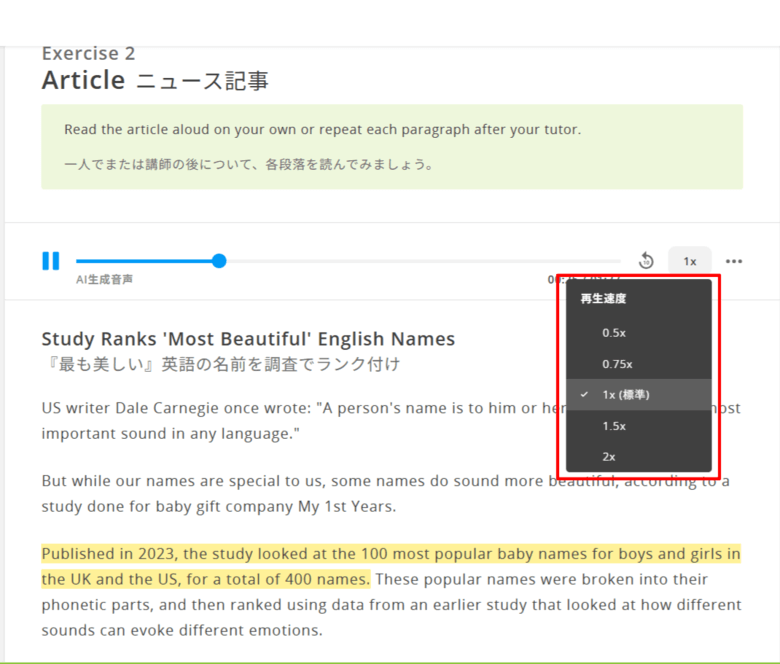Rewind the audio by 10 seconds

(646, 261)
